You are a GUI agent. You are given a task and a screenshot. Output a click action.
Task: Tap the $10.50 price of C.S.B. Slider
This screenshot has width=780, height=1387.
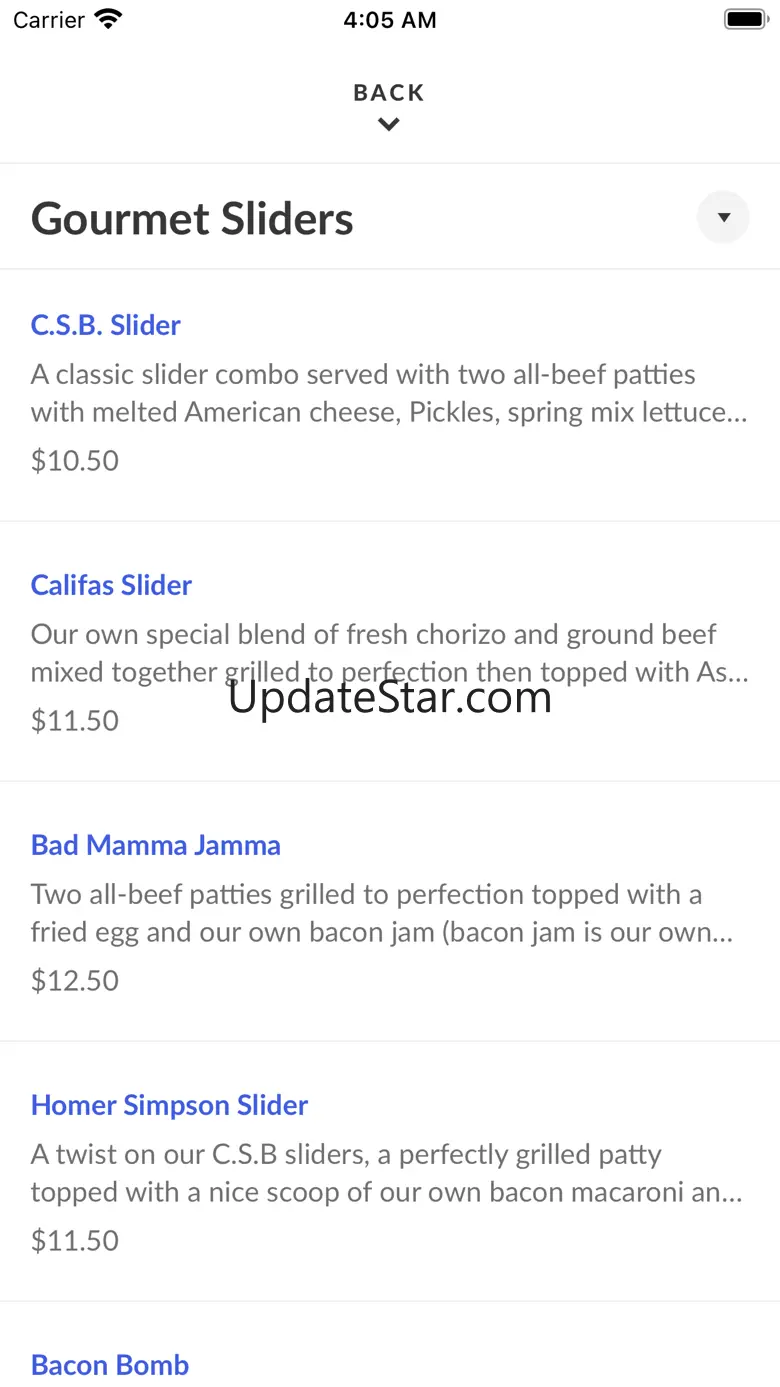tap(75, 461)
